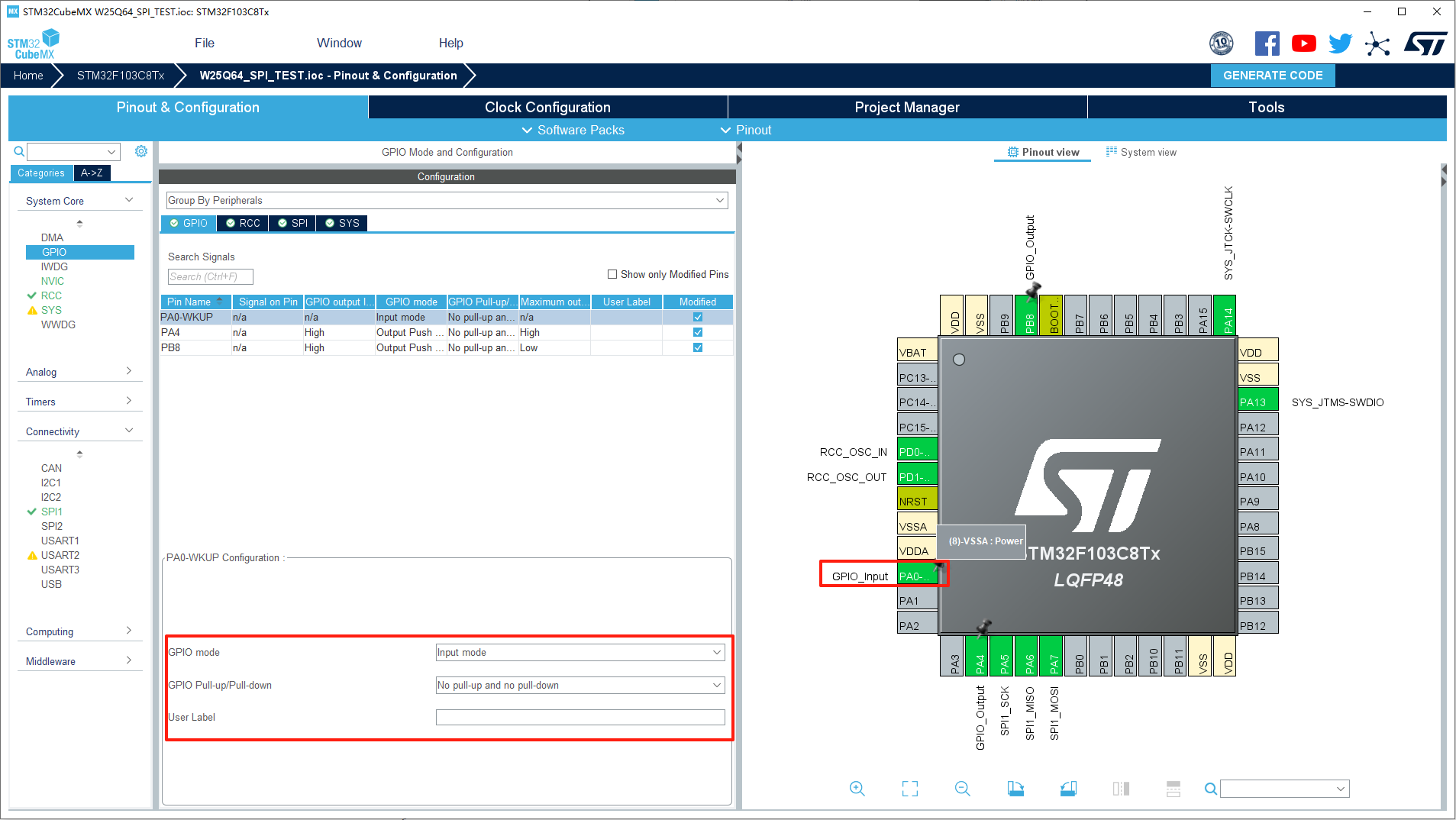The image size is (1456, 820).
Task: Select the RCC peripheral tab
Action: point(243,223)
